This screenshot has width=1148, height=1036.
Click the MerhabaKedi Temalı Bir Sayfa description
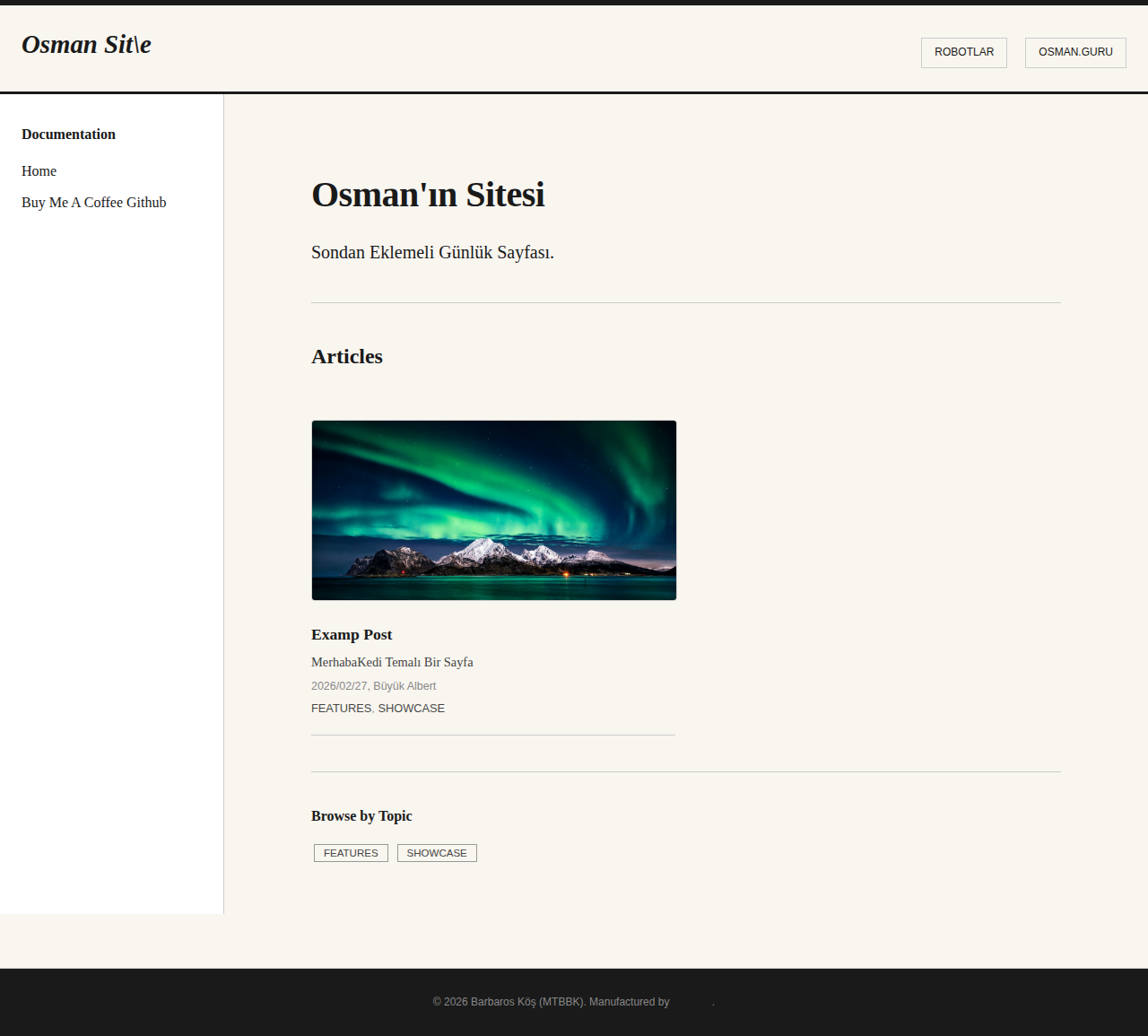pyautogui.click(x=392, y=662)
